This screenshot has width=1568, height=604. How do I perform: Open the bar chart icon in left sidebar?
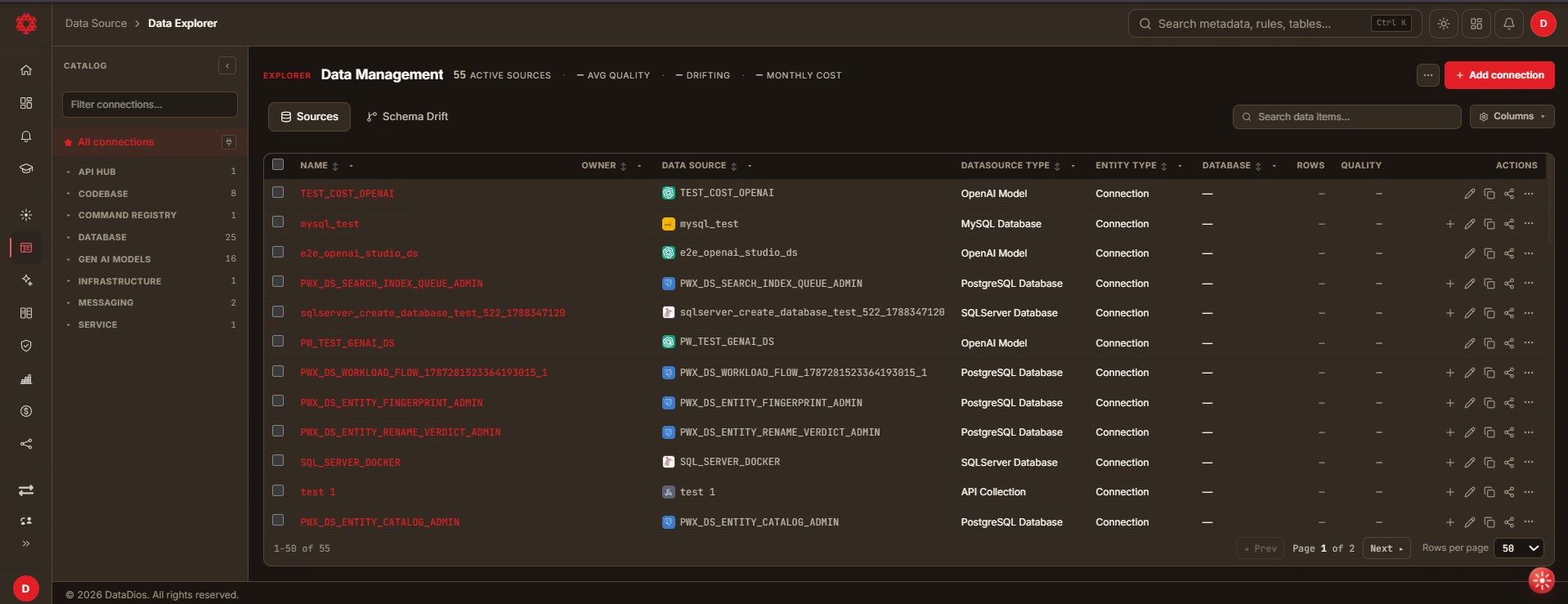(26, 378)
